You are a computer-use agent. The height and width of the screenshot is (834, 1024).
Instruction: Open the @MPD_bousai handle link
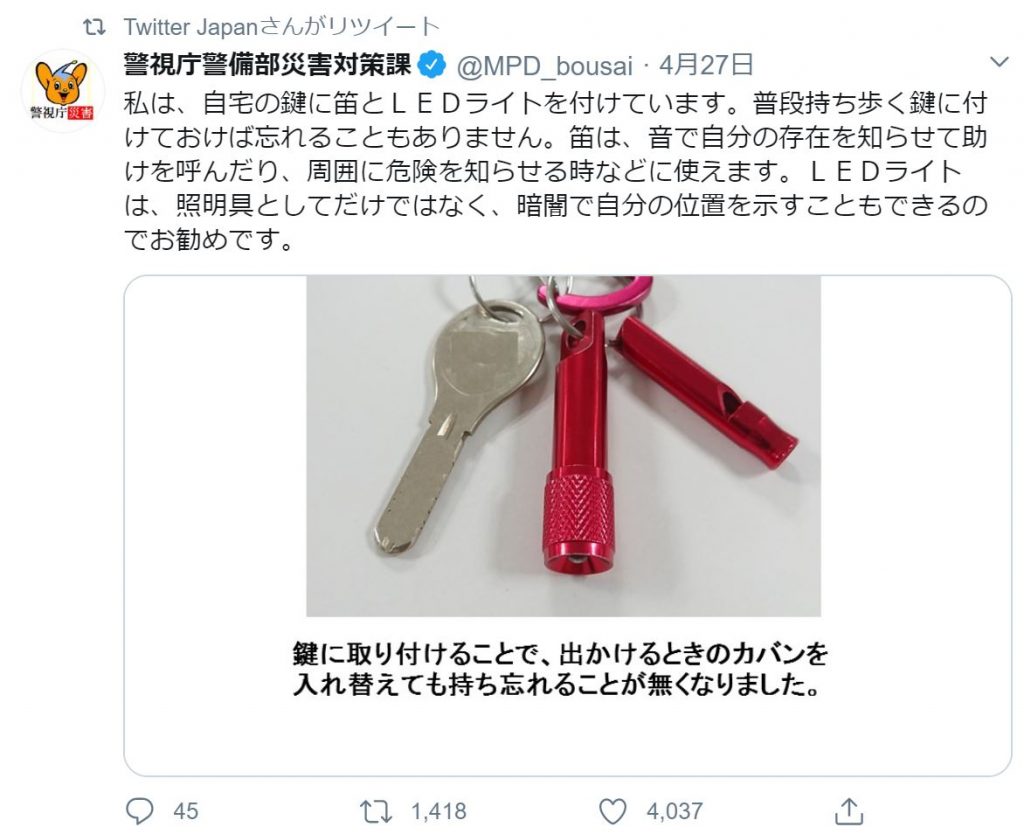[x=545, y=66]
